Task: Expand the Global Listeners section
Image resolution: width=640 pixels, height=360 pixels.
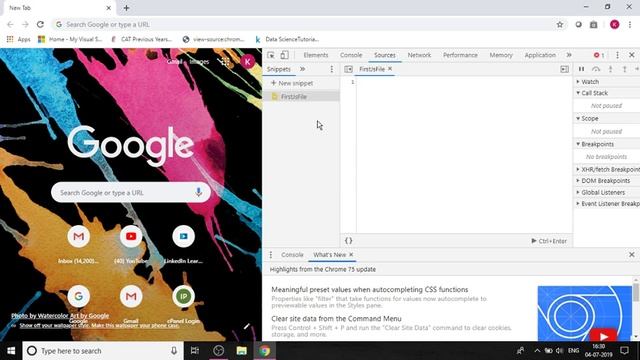Action: pos(607,192)
